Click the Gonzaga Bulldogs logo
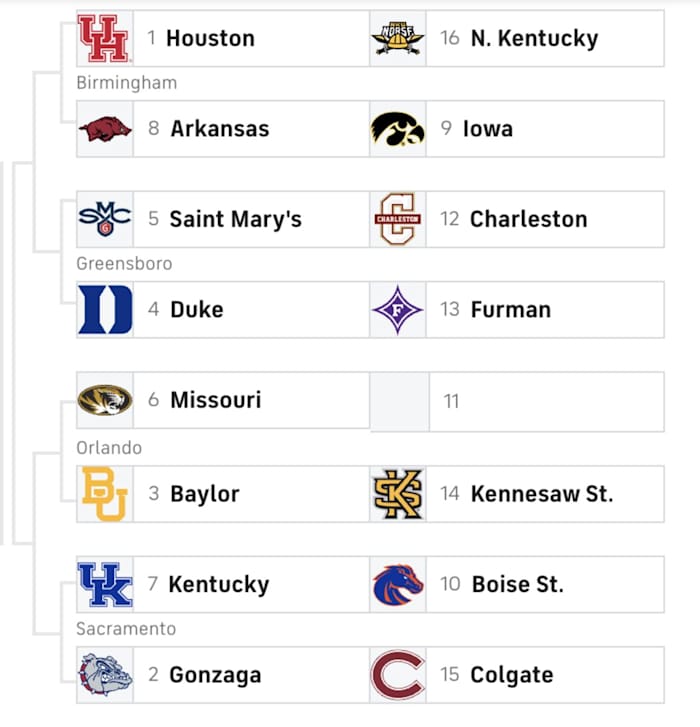Screen dimensions: 700x727 tap(104, 675)
